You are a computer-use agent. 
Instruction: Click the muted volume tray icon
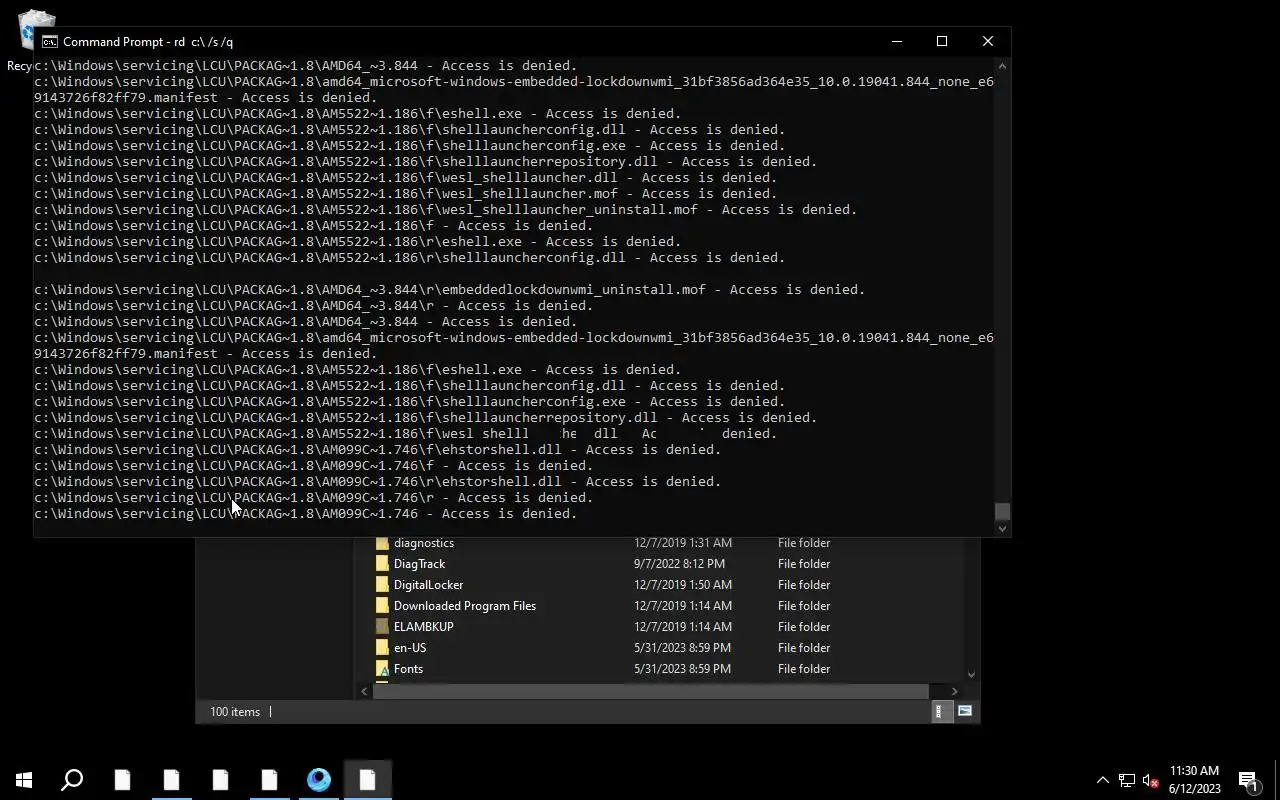tap(1151, 780)
